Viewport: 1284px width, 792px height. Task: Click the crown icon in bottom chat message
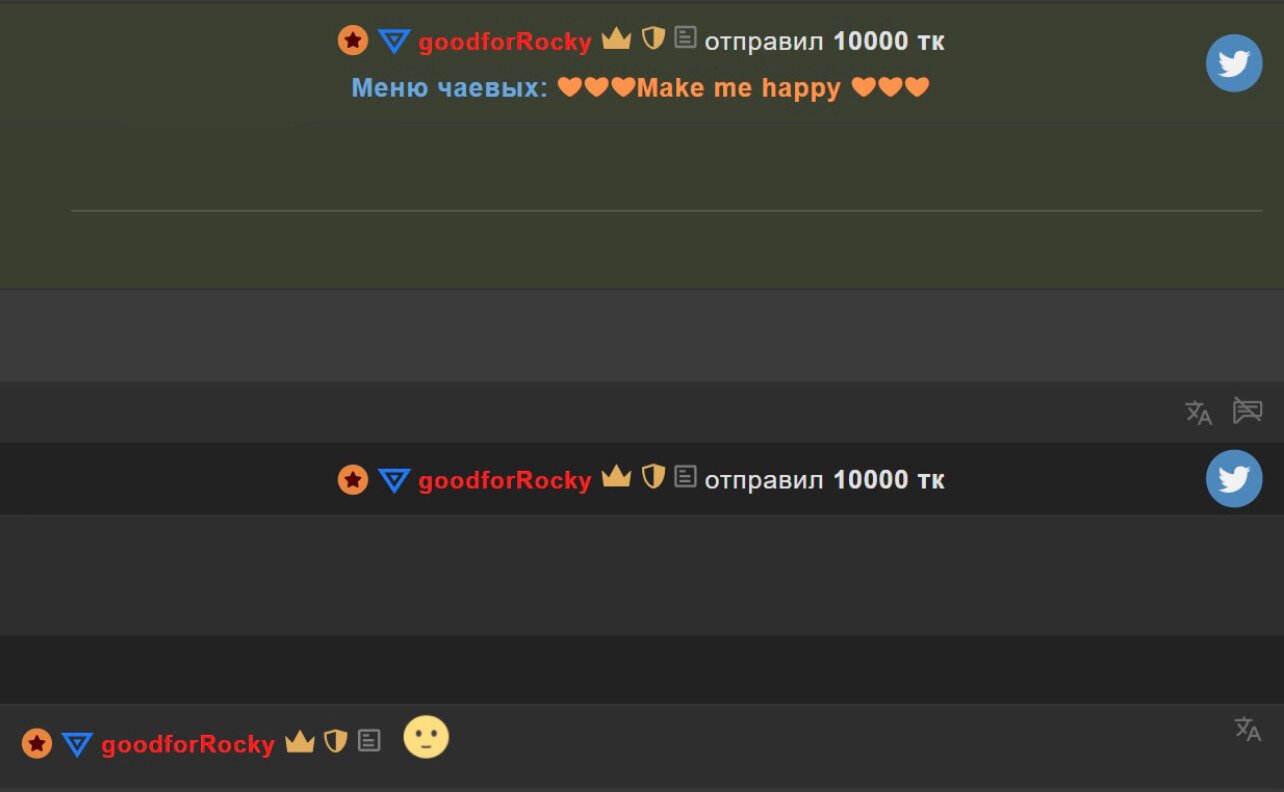(300, 742)
